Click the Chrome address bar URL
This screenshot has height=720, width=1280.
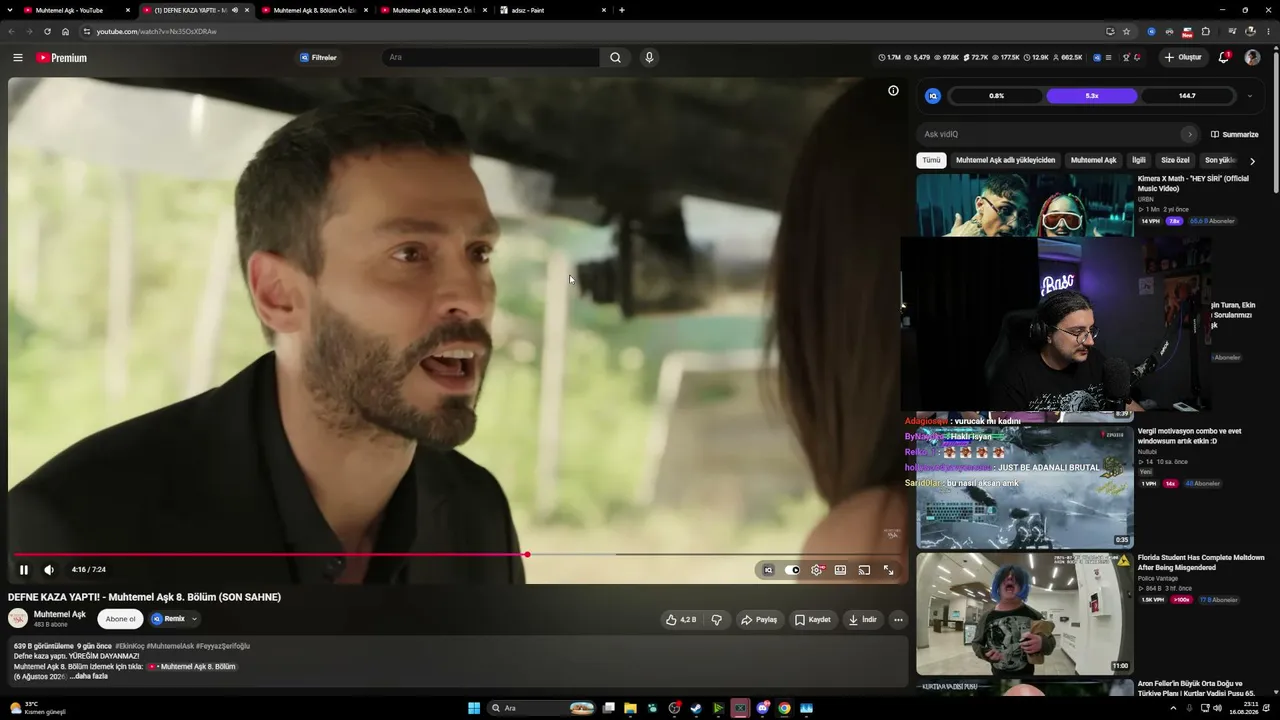[x=157, y=31]
